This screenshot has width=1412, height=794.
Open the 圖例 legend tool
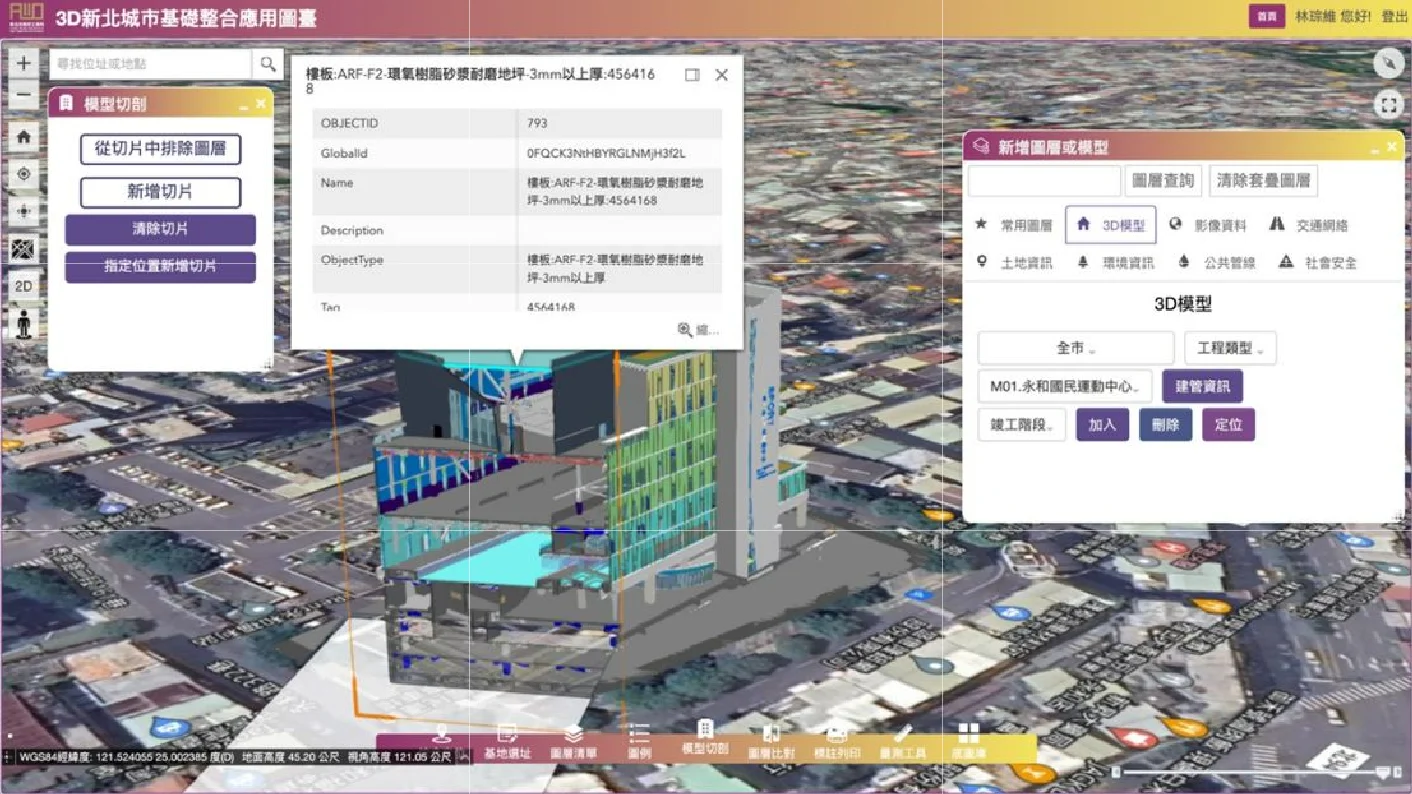point(639,742)
